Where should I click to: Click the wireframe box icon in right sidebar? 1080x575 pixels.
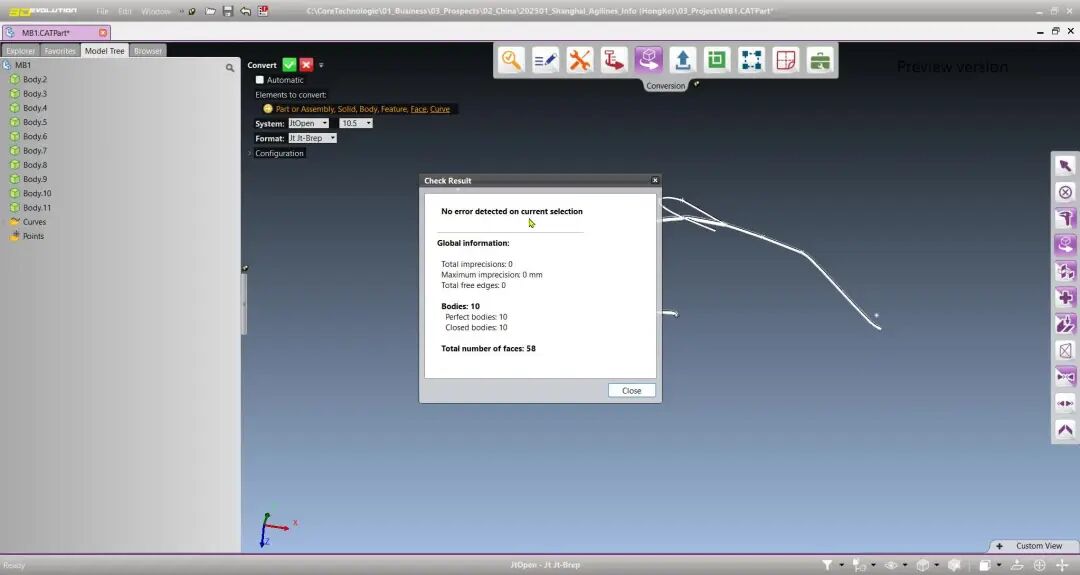coord(1065,351)
